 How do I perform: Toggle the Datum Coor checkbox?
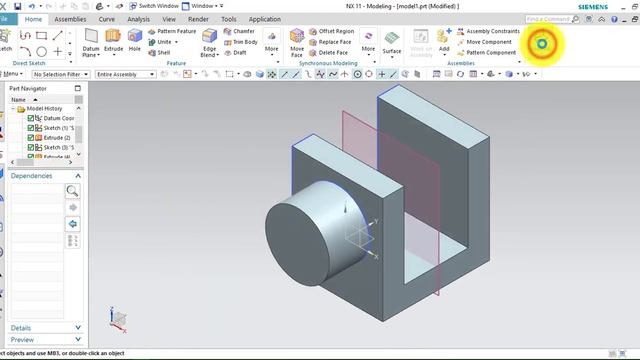coord(30,118)
